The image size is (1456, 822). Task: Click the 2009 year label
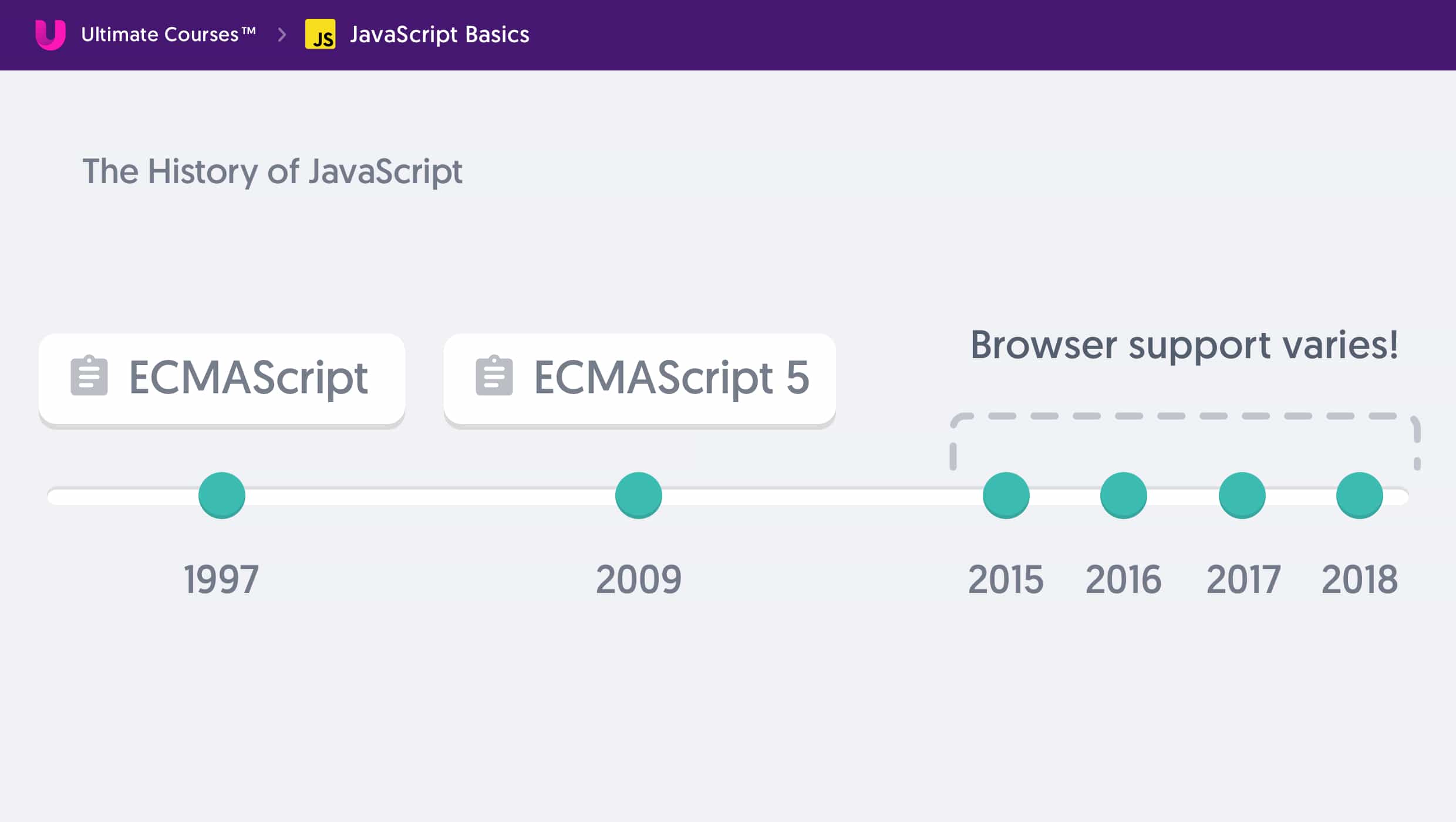click(x=639, y=580)
